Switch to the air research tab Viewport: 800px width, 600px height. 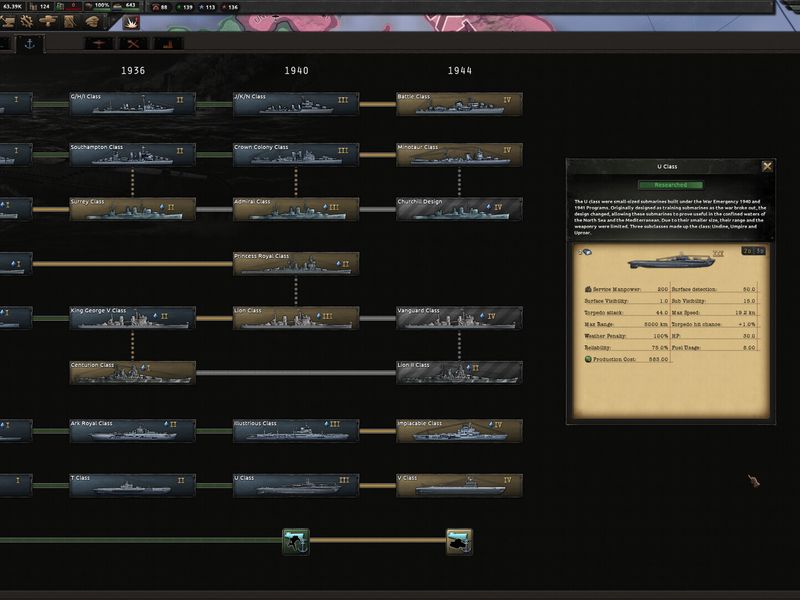[x=98, y=44]
